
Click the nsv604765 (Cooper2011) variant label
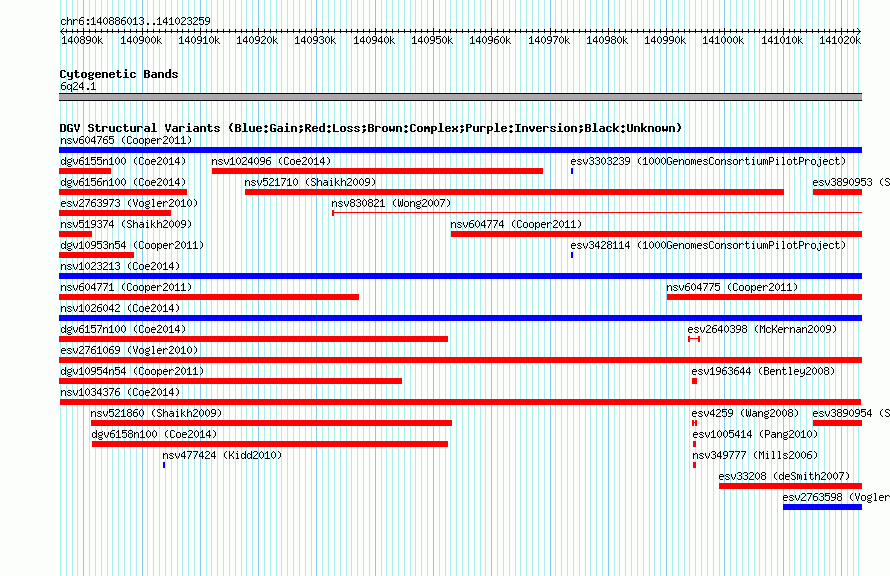click(x=126, y=140)
